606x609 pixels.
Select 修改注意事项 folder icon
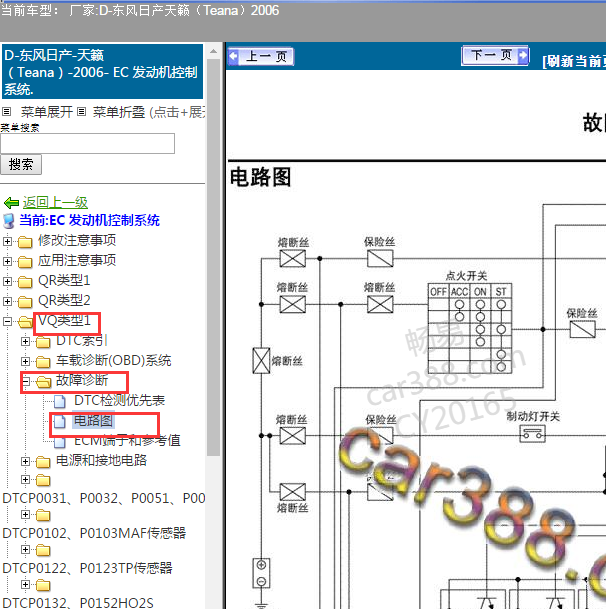click(x=25, y=242)
